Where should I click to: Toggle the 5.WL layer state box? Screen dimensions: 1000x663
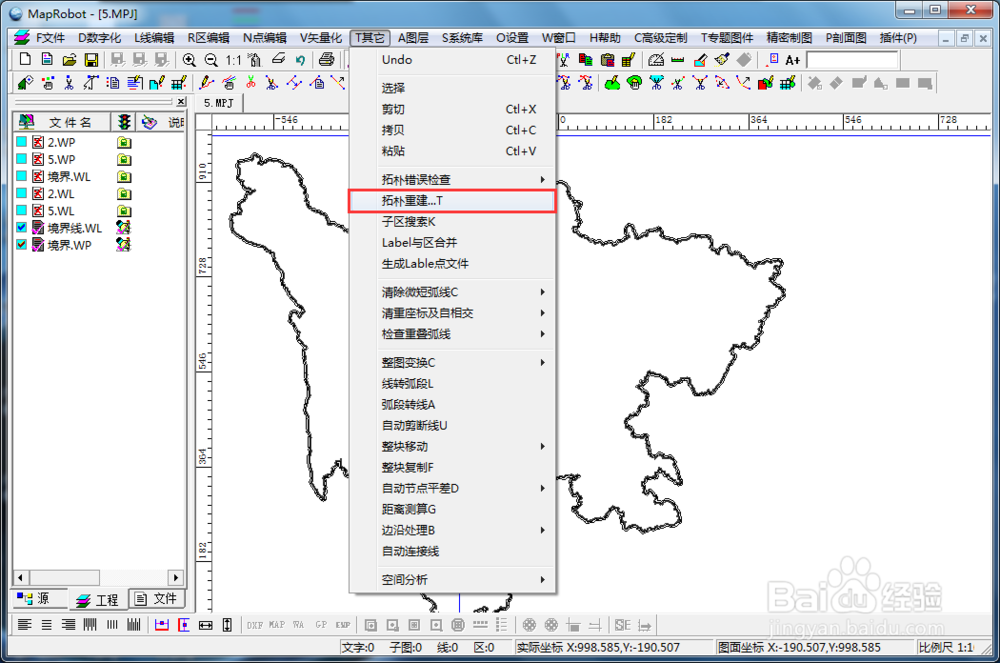[x=22, y=210]
